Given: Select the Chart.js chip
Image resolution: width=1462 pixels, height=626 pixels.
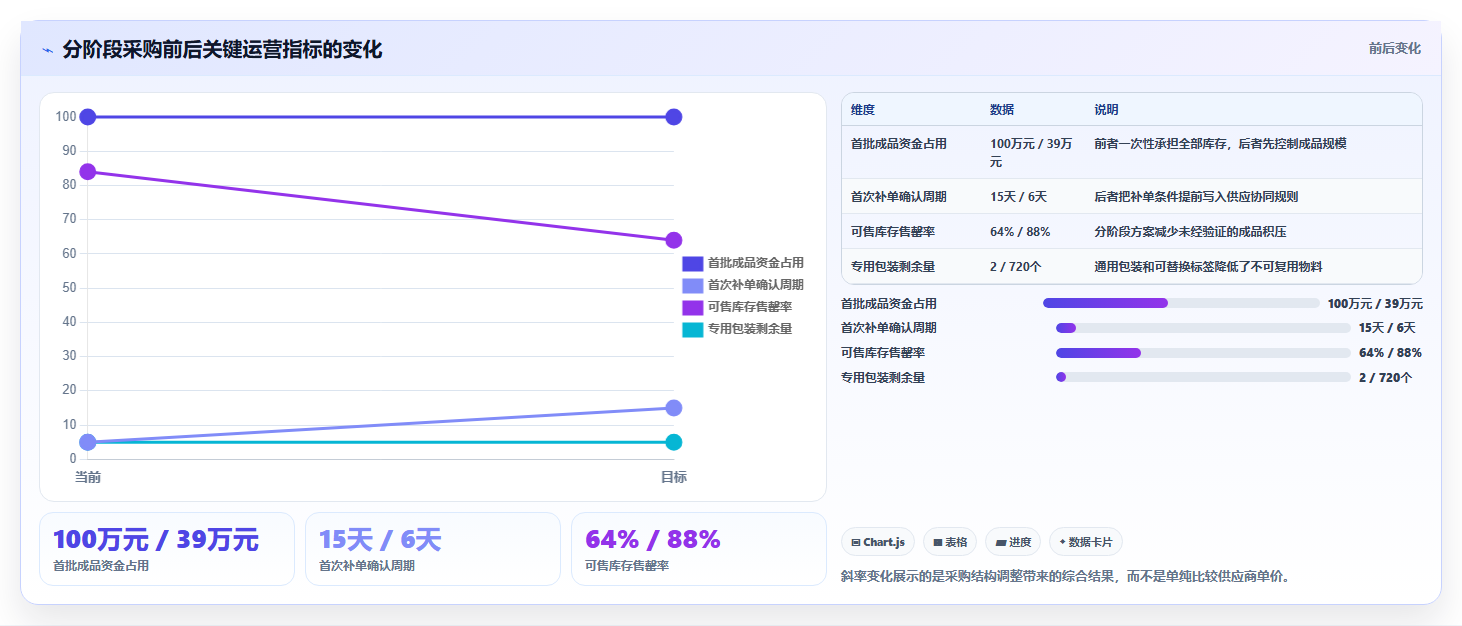Looking at the screenshot, I should click(x=878, y=542).
